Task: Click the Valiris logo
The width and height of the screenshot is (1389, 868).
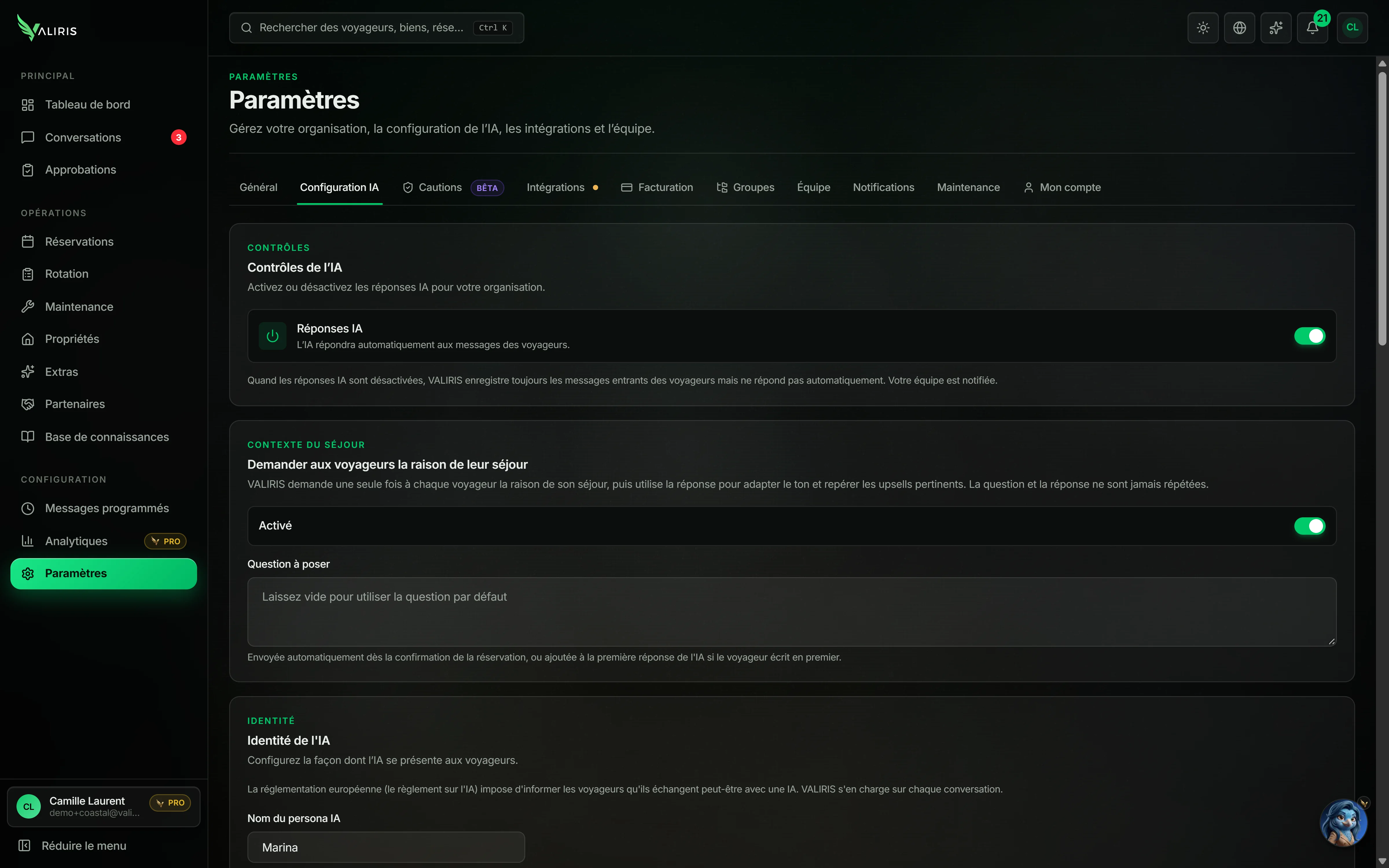Action: [47, 27]
